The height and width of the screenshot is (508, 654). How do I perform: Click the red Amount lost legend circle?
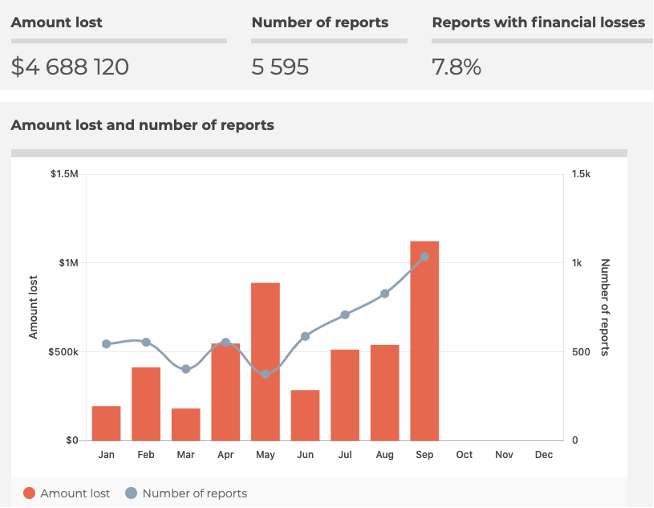pos(29,493)
